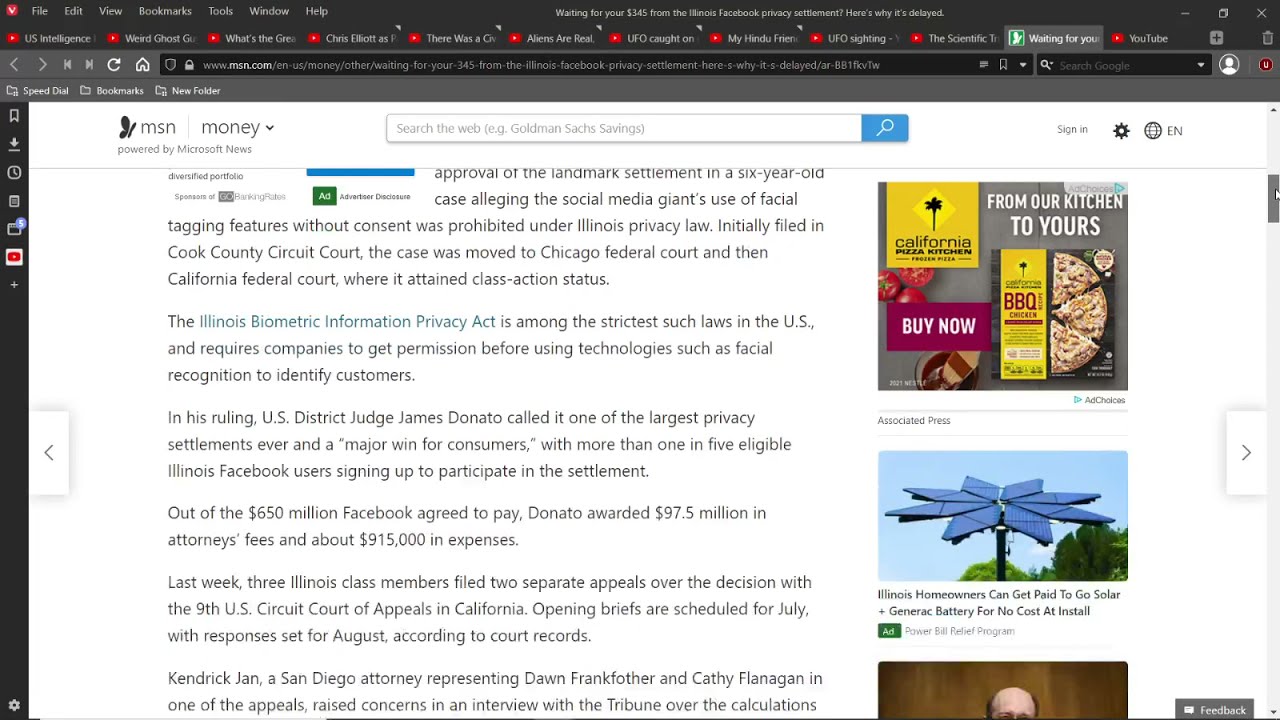
Task: Click into the MSN search the web field
Action: (624, 128)
